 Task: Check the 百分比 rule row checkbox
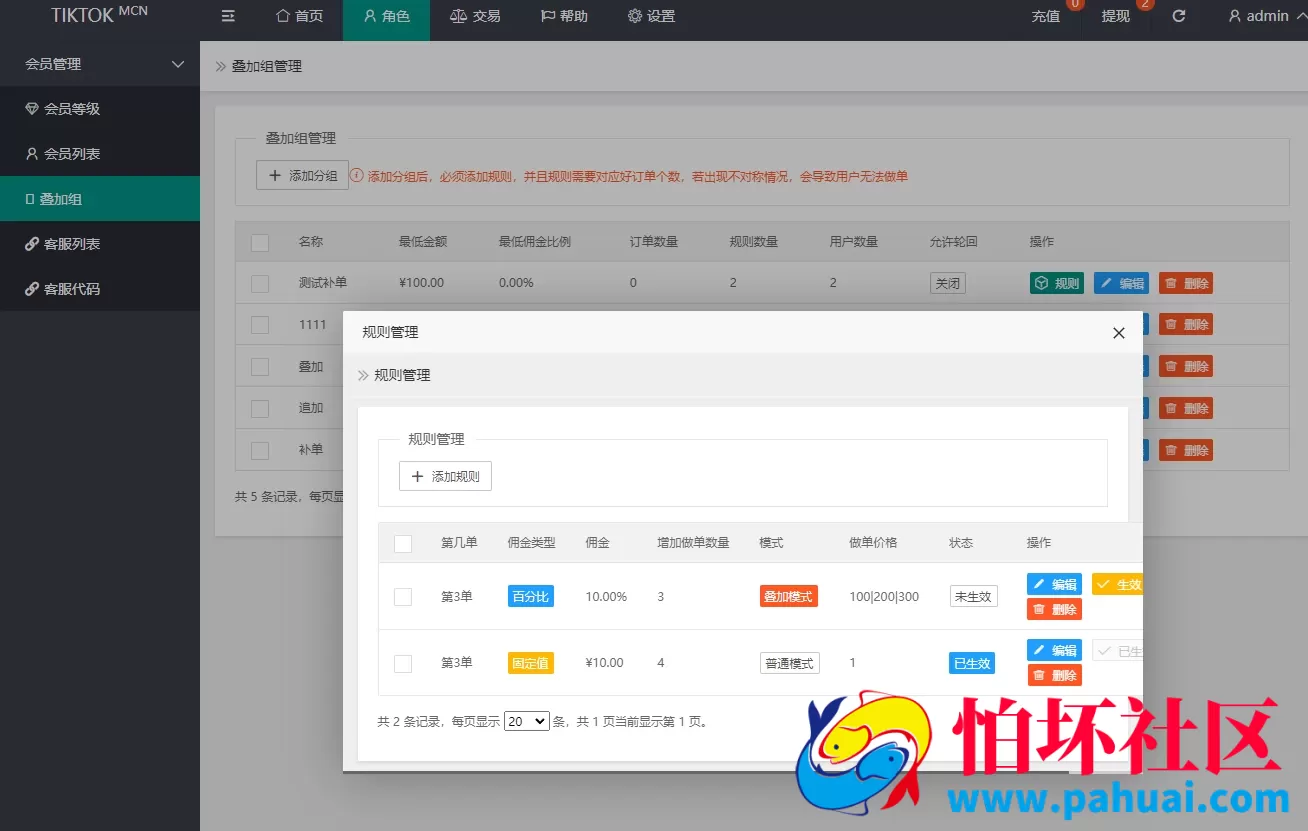(403, 597)
